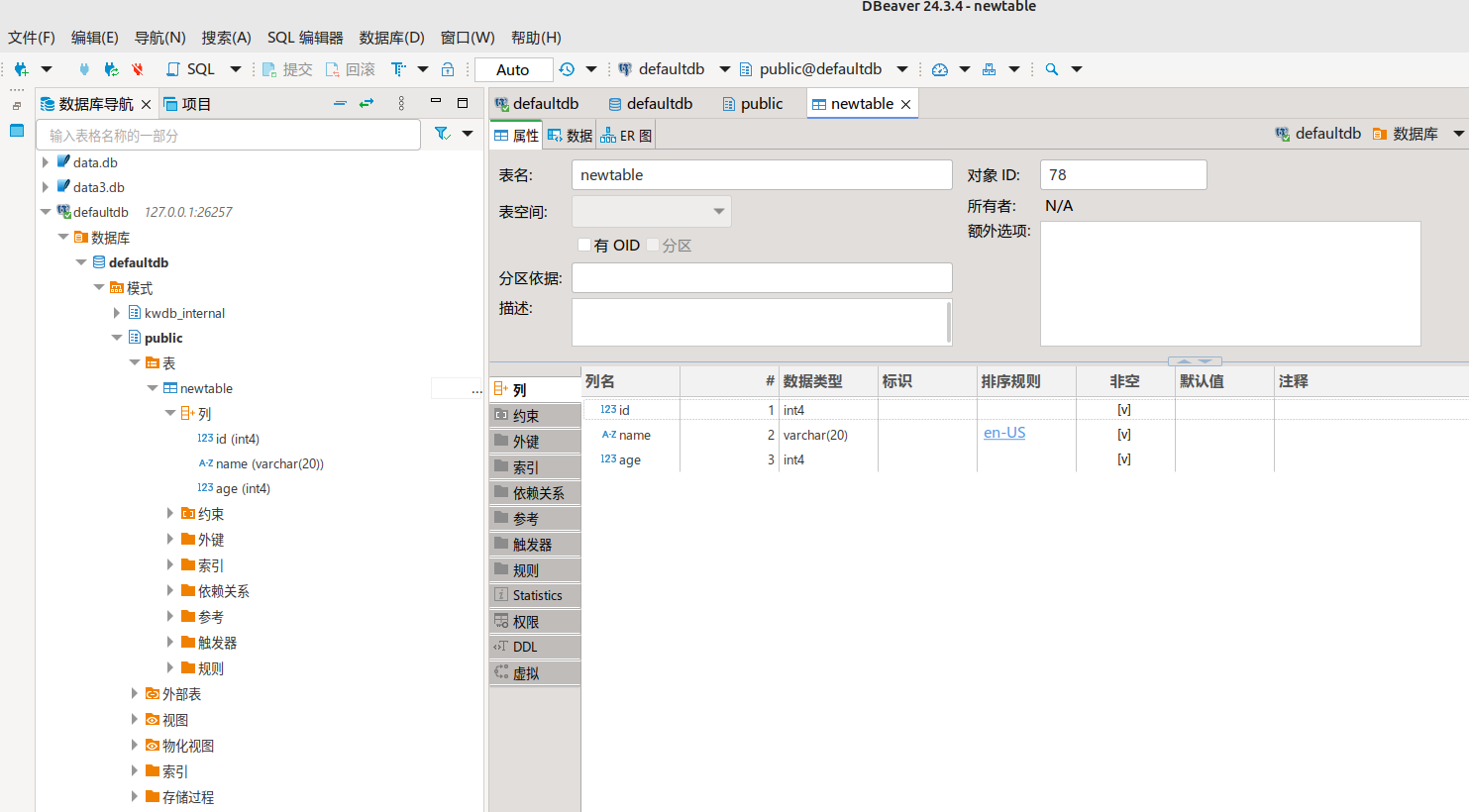The height and width of the screenshot is (812, 1469).
Task: Click the blue window icon in left sidebar
Action: (17, 130)
